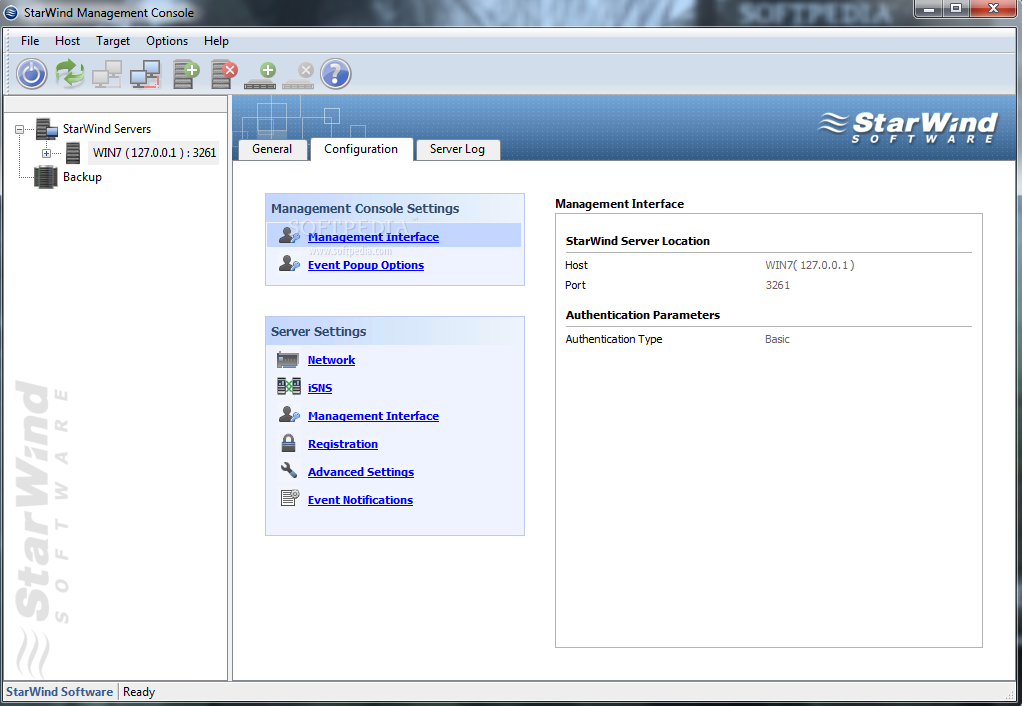Image resolution: width=1022 pixels, height=706 pixels.
Task: Click the Ready status text
Action: coord(139,692)
